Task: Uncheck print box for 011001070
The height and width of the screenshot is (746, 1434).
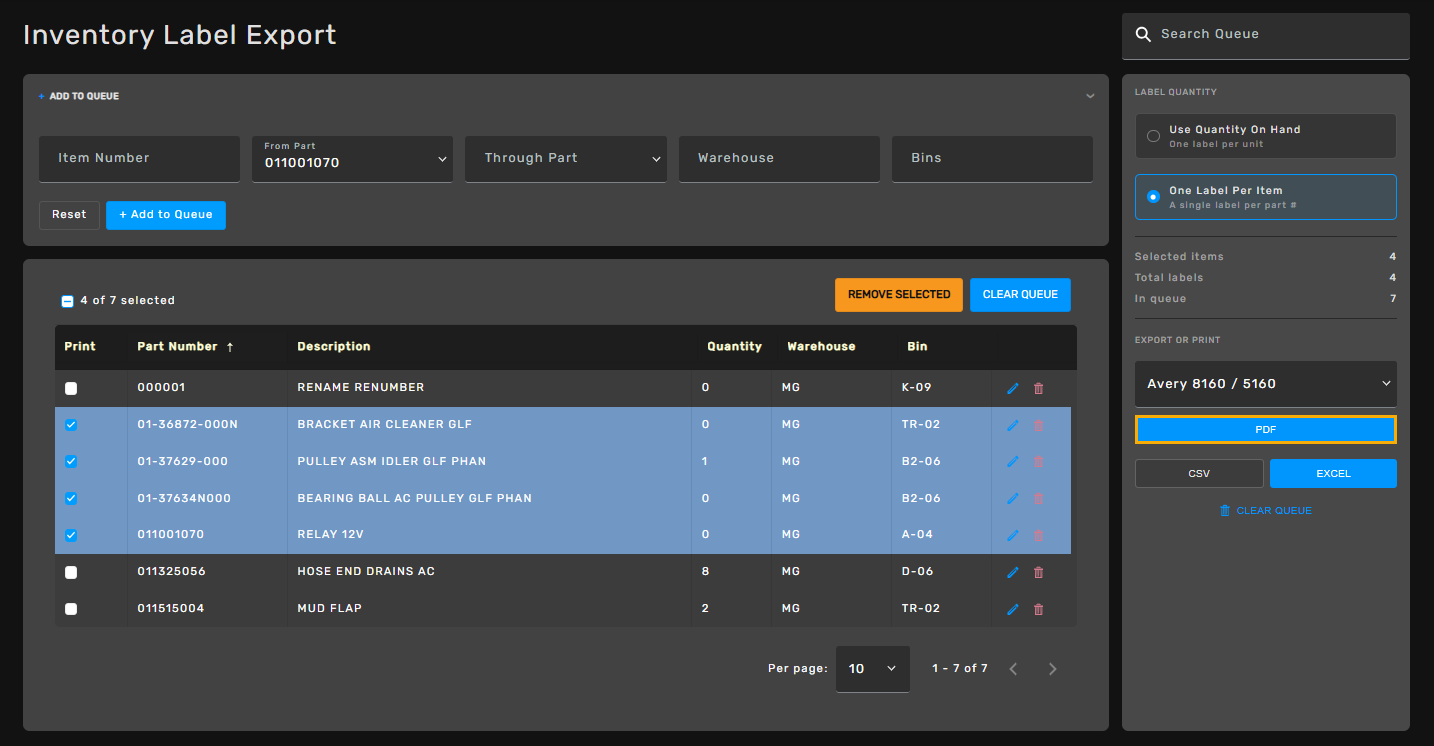Action: pos(71,535)
